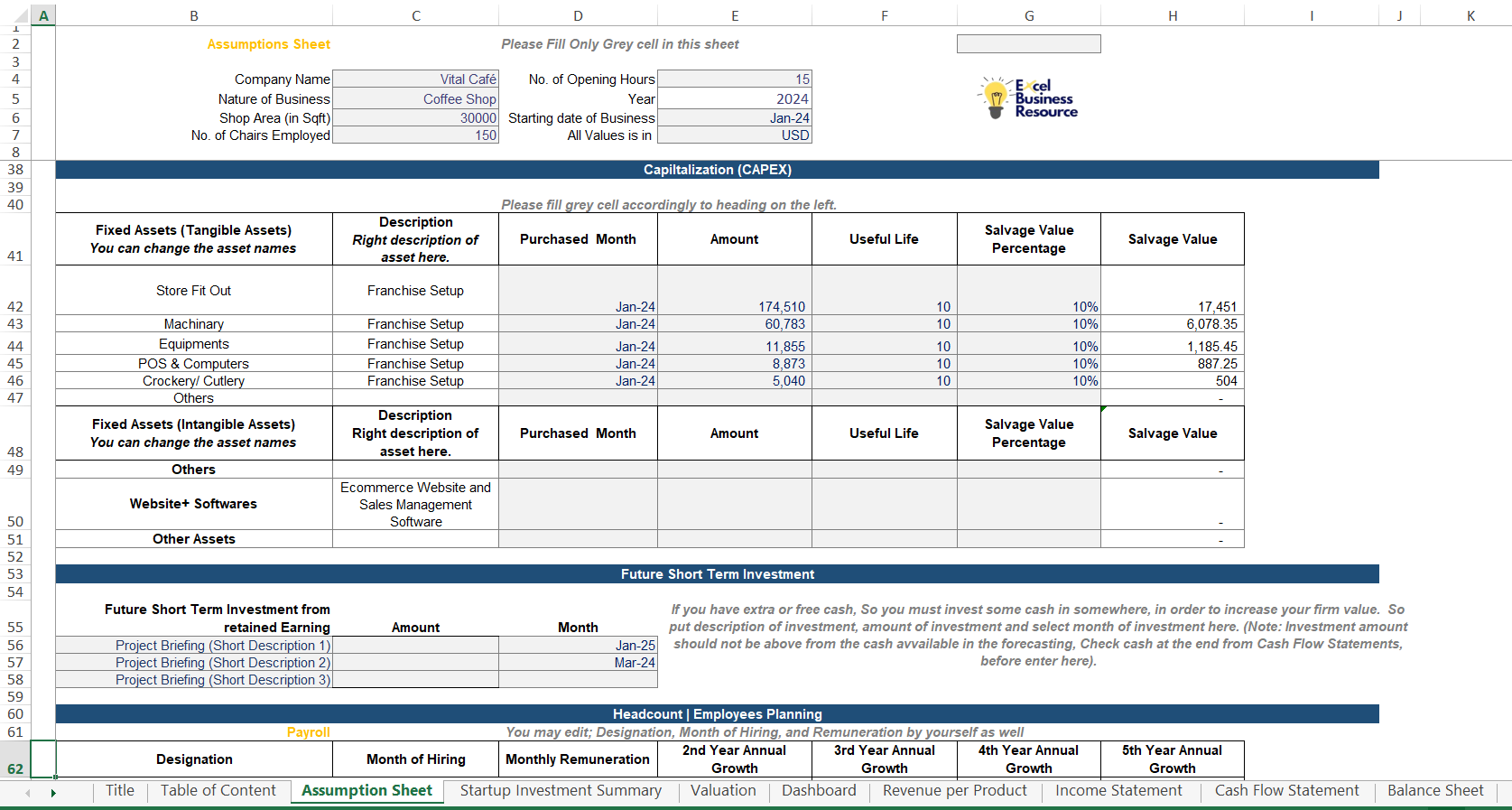Click the 'Designation' column heading

coord(194,759)
